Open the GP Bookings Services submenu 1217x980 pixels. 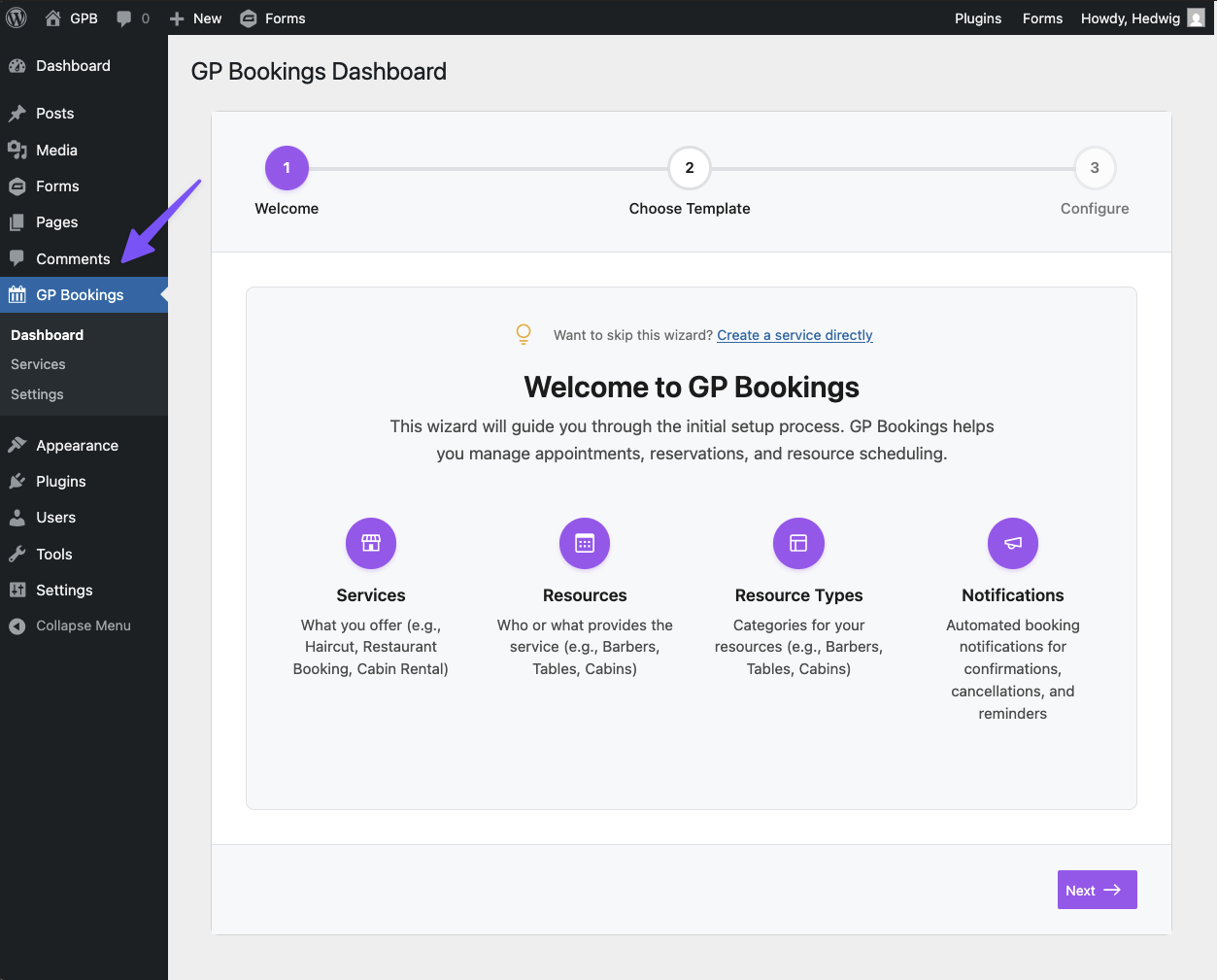[x=38, y=364]
